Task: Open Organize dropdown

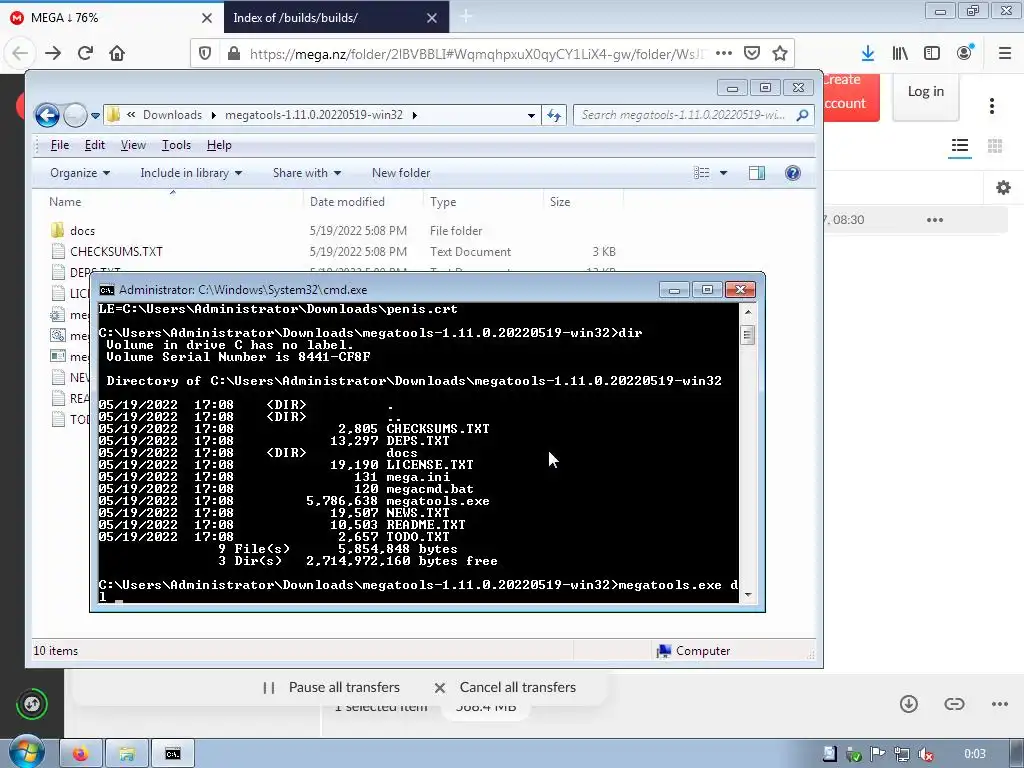Action: coord(80,173)
